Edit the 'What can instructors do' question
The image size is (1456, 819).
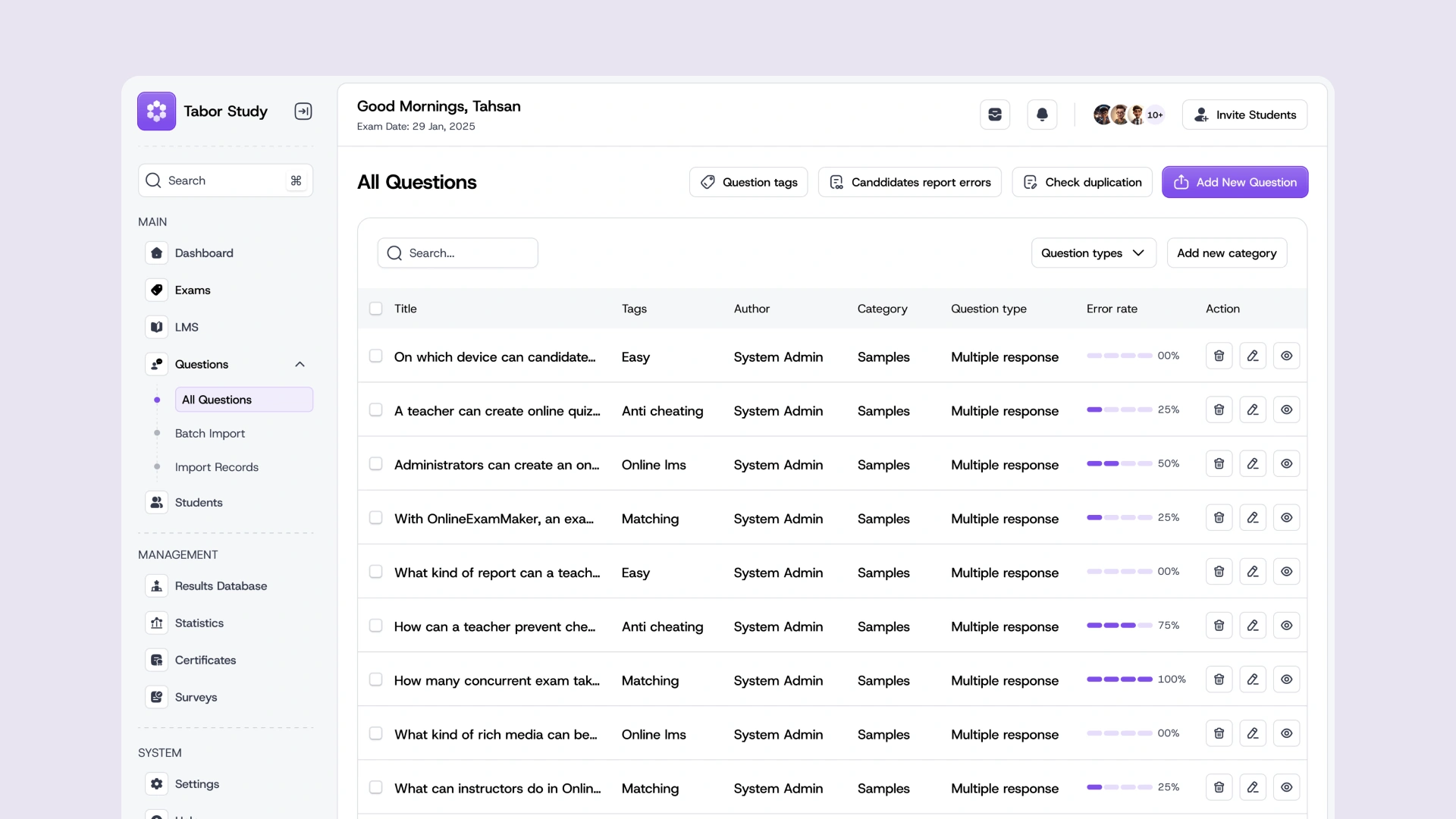coord(1253,786)
